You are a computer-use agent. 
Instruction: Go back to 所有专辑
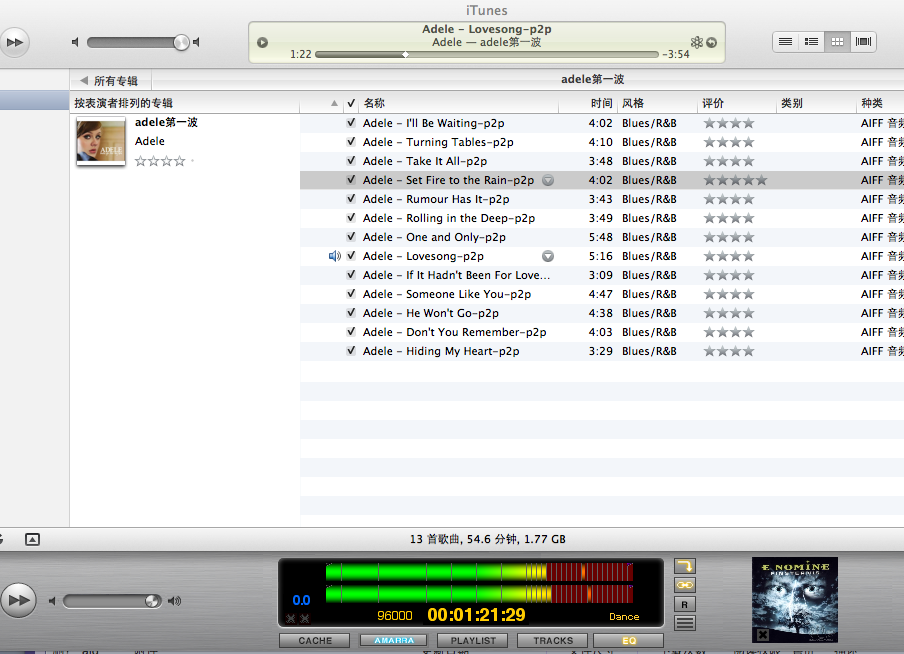110,81
